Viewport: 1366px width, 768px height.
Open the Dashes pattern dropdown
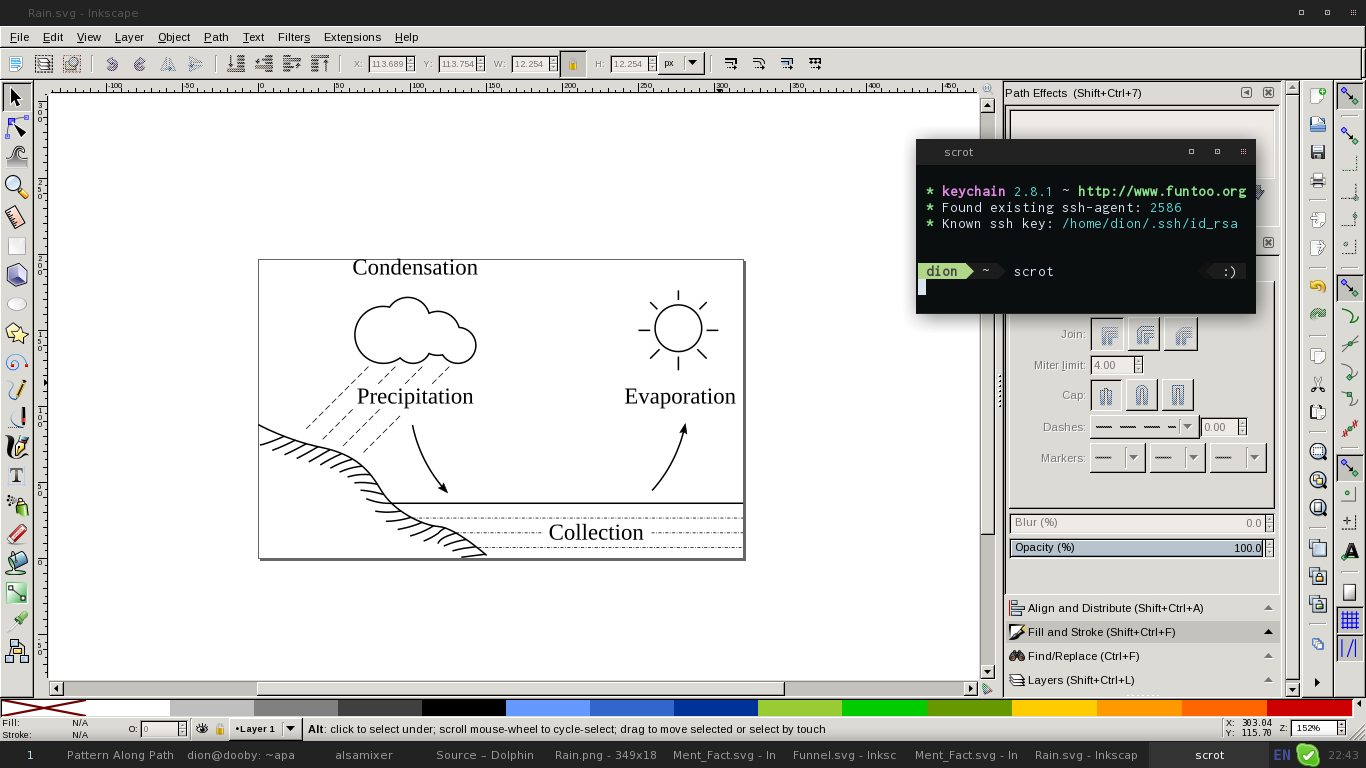1143,427
